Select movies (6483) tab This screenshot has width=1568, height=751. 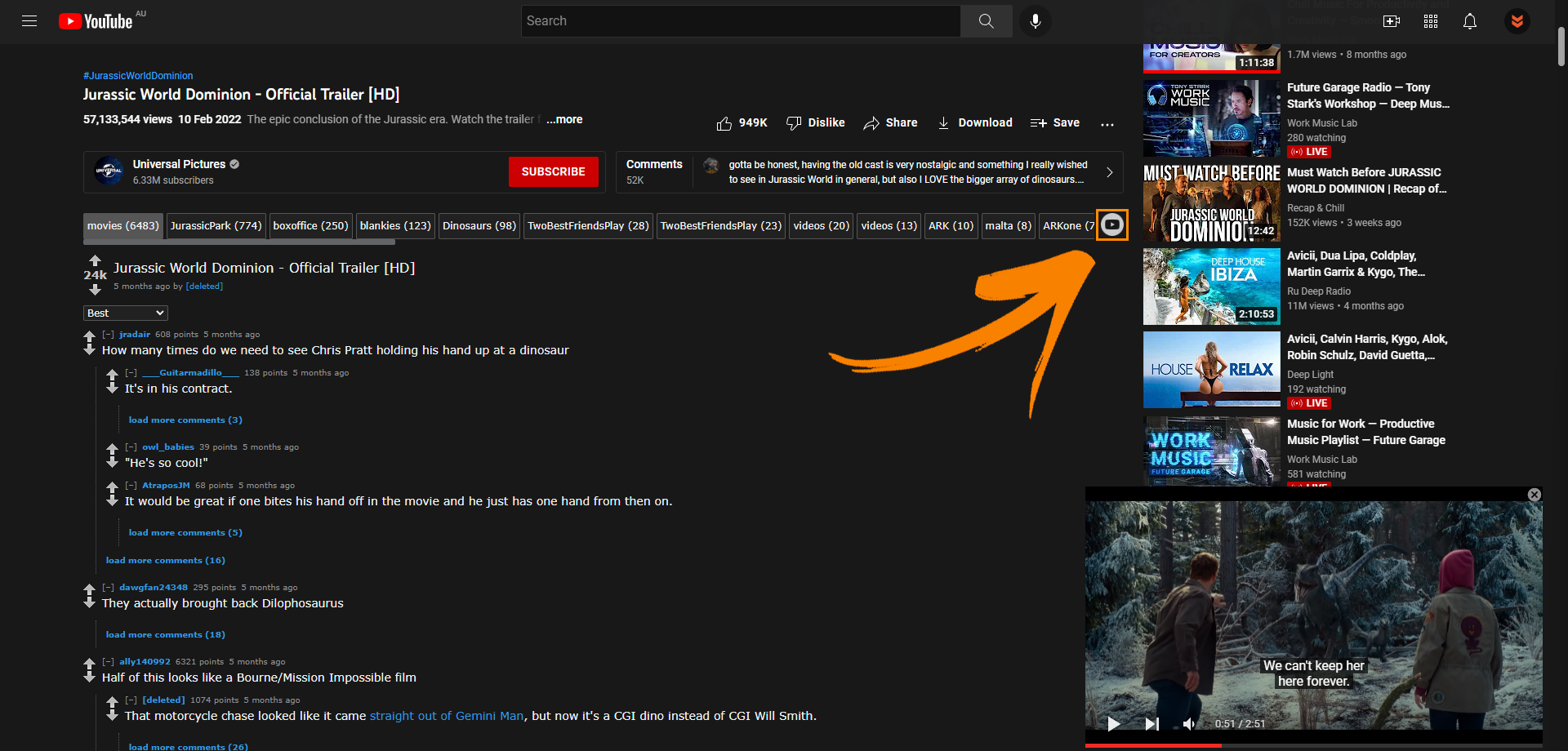123,226
